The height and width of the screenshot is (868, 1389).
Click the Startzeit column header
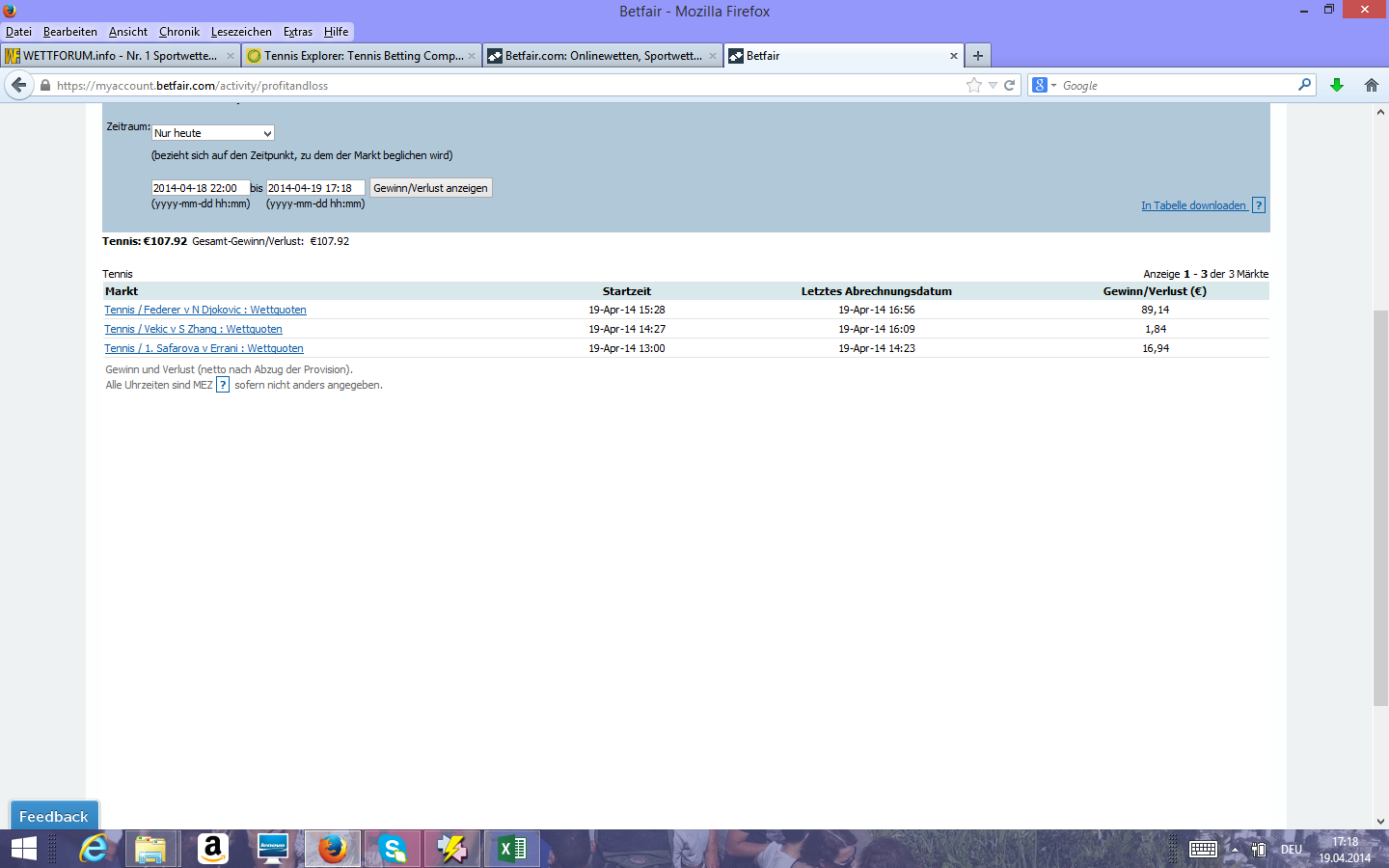point(627,291)
